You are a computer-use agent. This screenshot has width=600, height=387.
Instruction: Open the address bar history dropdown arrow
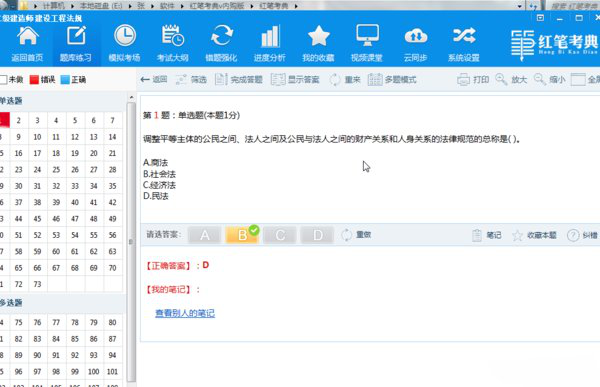pos(519,6)
